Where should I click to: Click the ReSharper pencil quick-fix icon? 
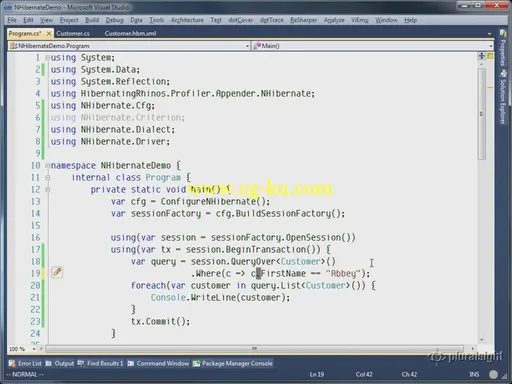pos(57,272)
